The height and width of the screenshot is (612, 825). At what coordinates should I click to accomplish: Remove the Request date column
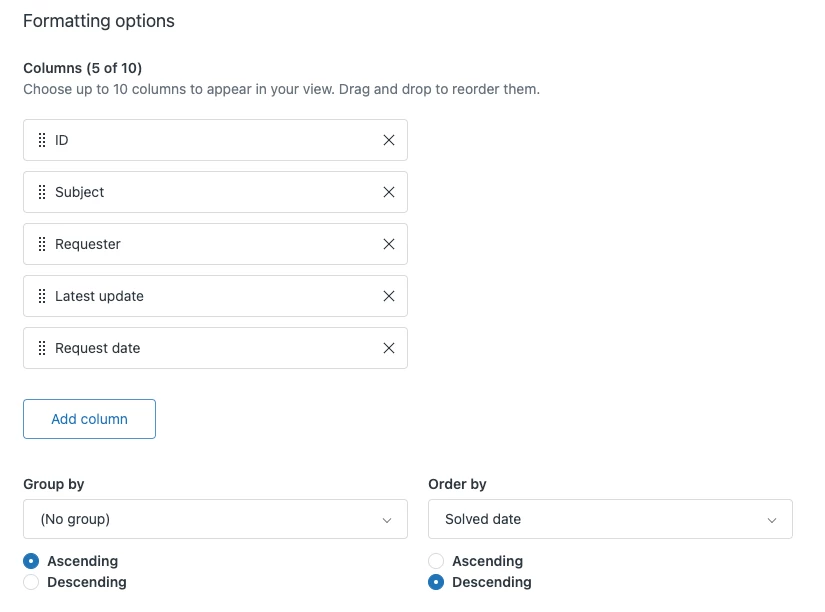(x=389, y=348)
